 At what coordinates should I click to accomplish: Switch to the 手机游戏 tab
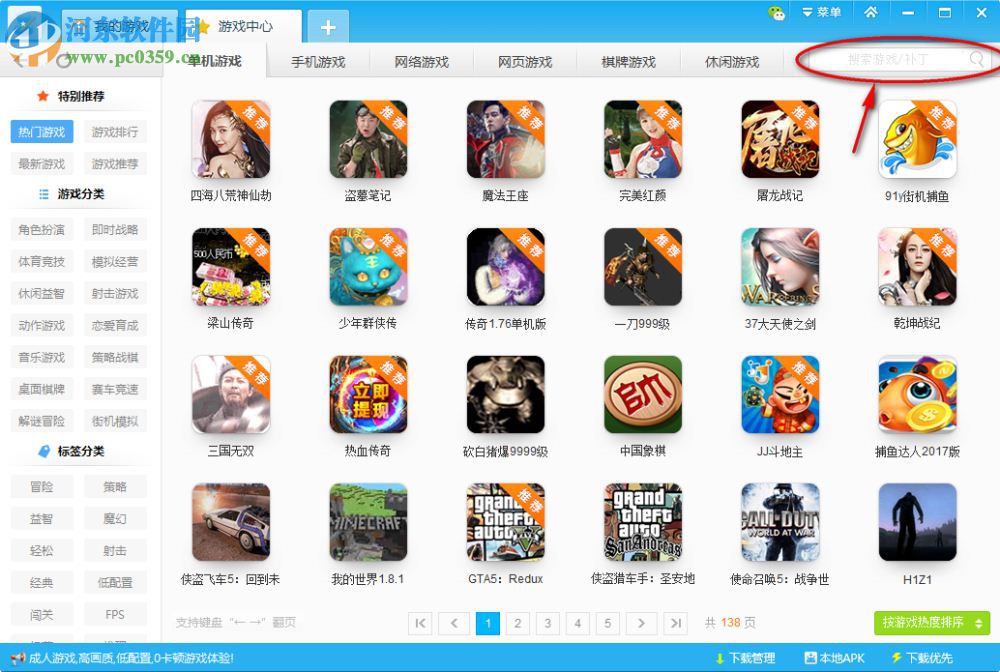320,60
